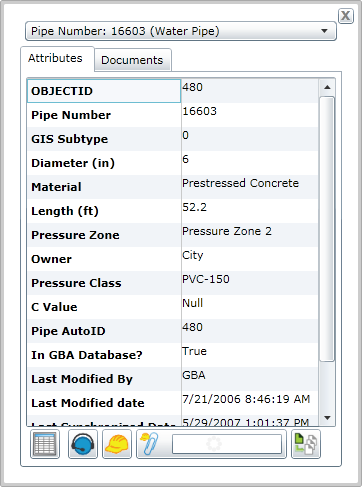Click the vertical scrollbar thumb
This screenshot has height=487, width=362.
click(327, 229)
